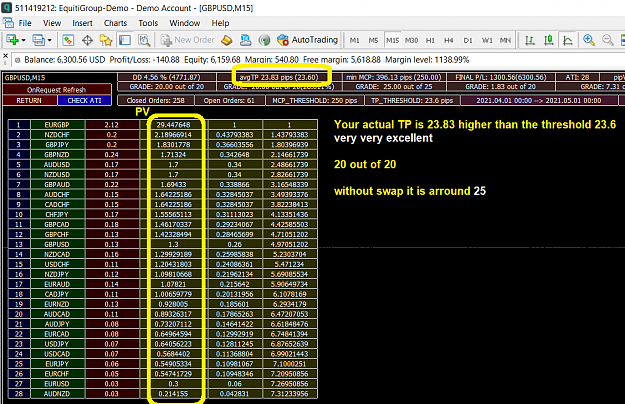
Task: Show the Market Watch window icon
Action: (68, 40)
